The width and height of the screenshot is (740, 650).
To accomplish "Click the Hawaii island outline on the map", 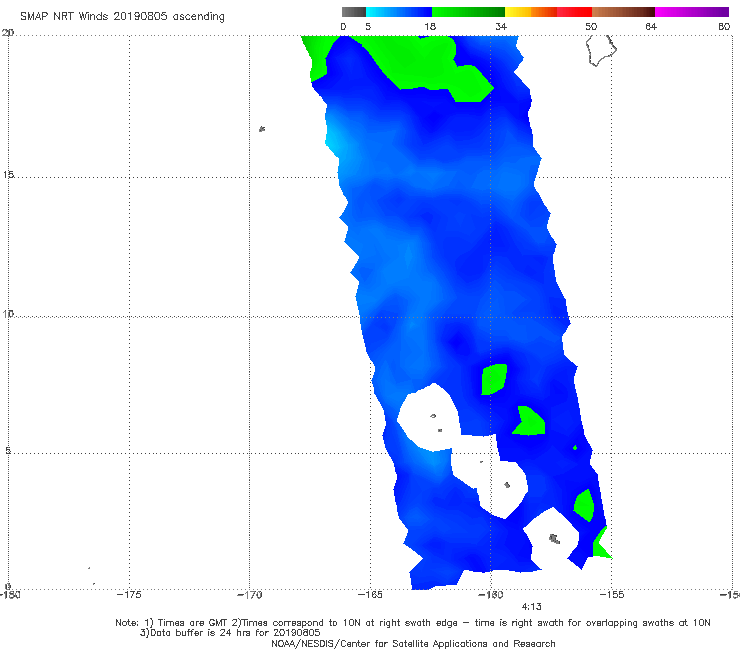I will [x=601, y=51].
